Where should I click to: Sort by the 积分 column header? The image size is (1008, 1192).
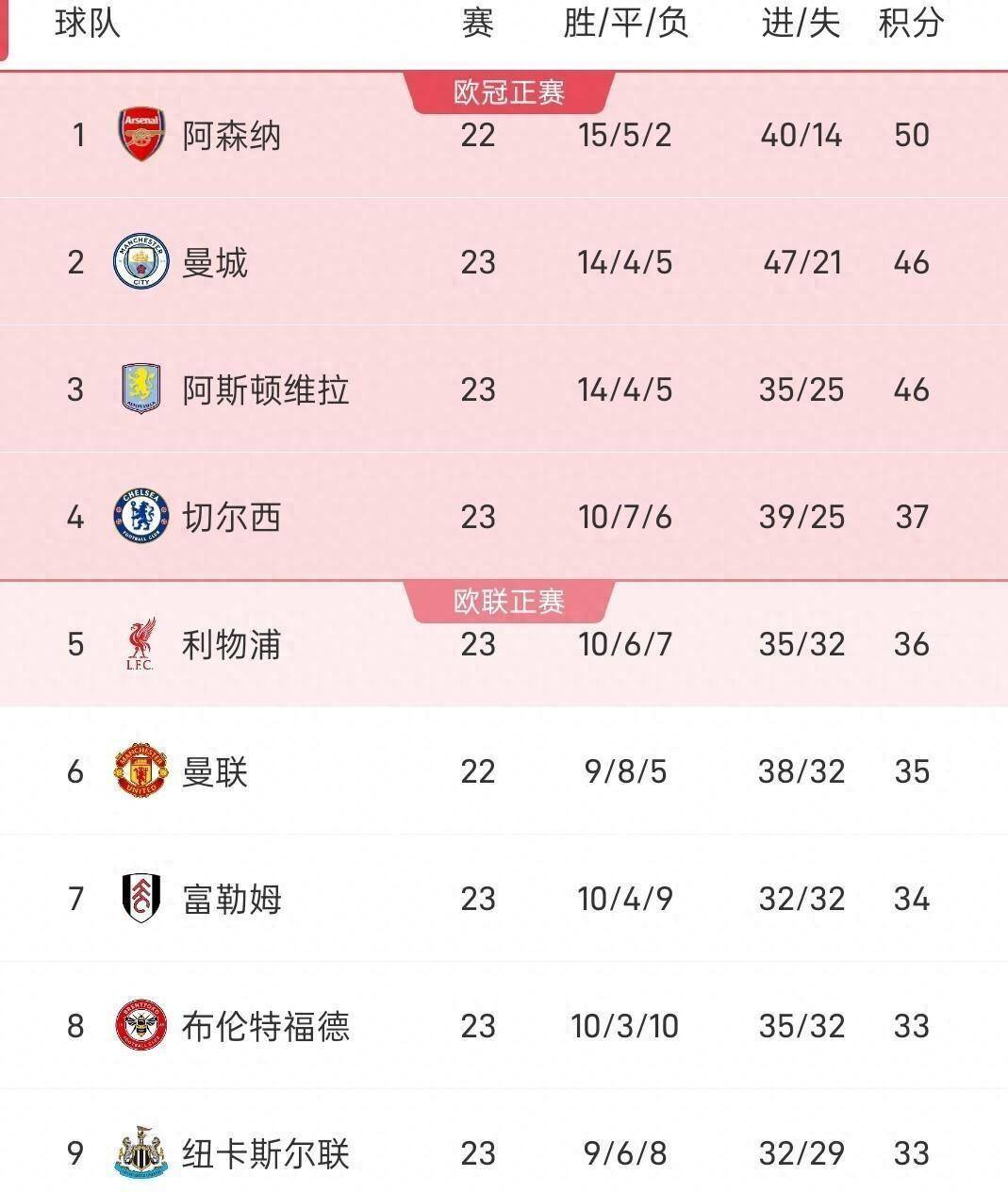pyautogui.click(x=911, y=24)
